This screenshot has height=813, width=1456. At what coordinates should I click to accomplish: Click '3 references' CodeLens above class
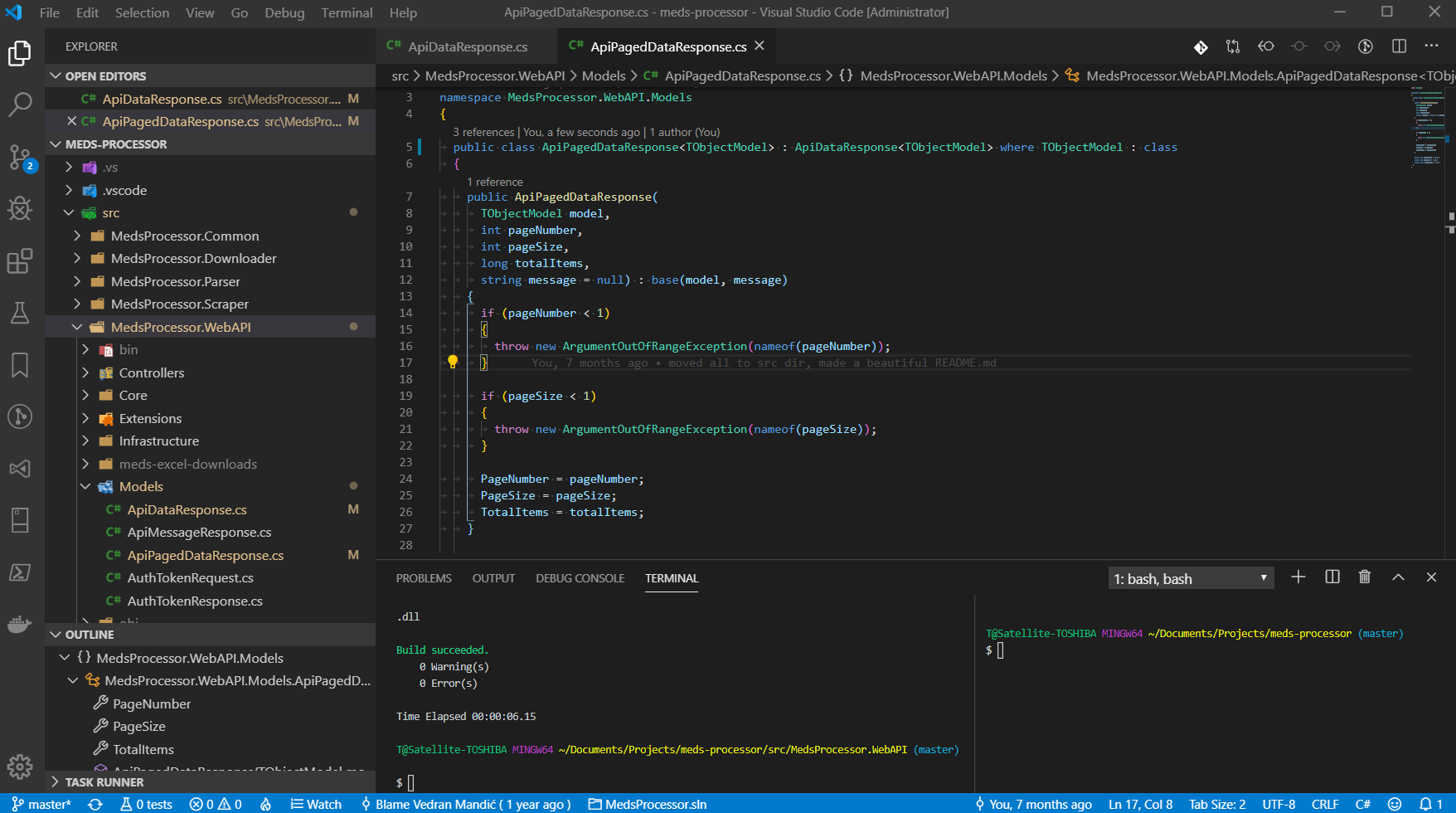click(483, 132)
